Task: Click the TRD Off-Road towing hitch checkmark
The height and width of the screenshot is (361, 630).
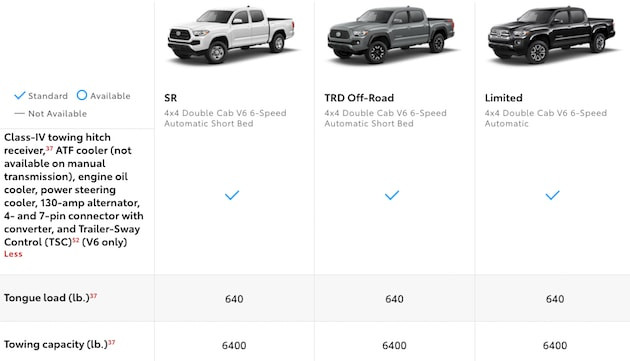Action: (392, 195)
